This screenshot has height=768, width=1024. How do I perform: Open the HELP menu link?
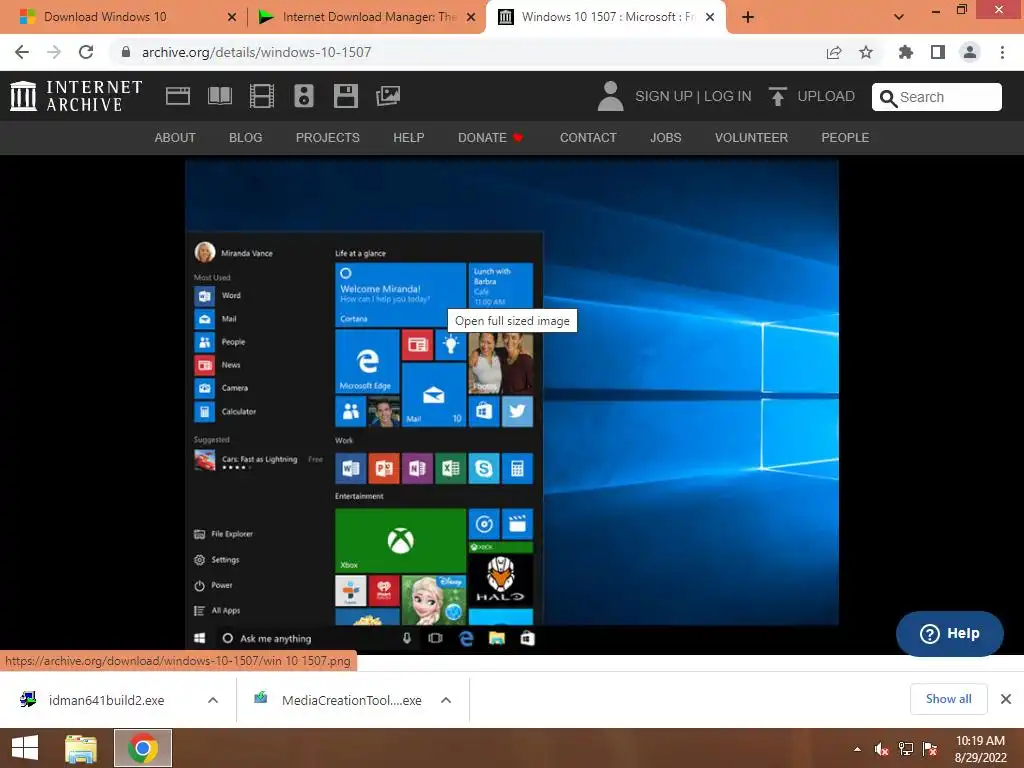pos(409,138)
